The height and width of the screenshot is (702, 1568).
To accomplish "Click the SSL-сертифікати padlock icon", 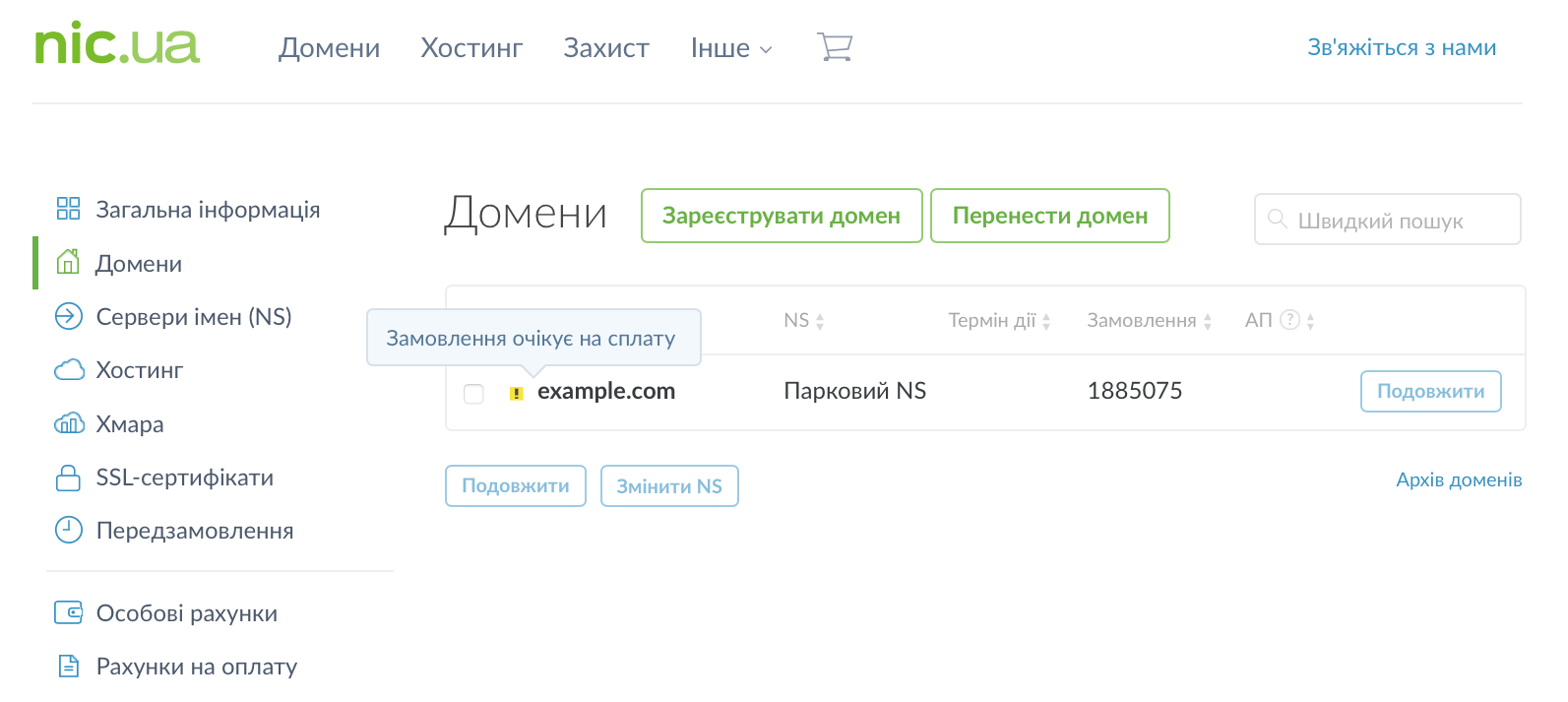I will click(68, 478).
